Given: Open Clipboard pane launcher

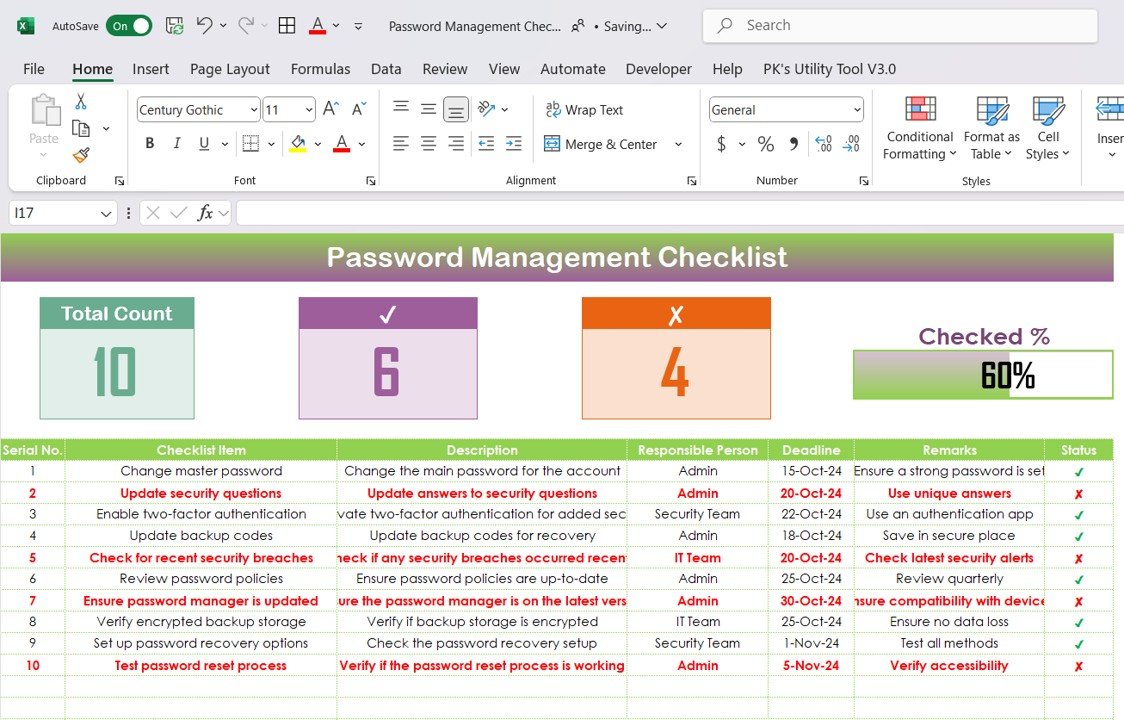Looking at the screenshot, I should 120,181.
